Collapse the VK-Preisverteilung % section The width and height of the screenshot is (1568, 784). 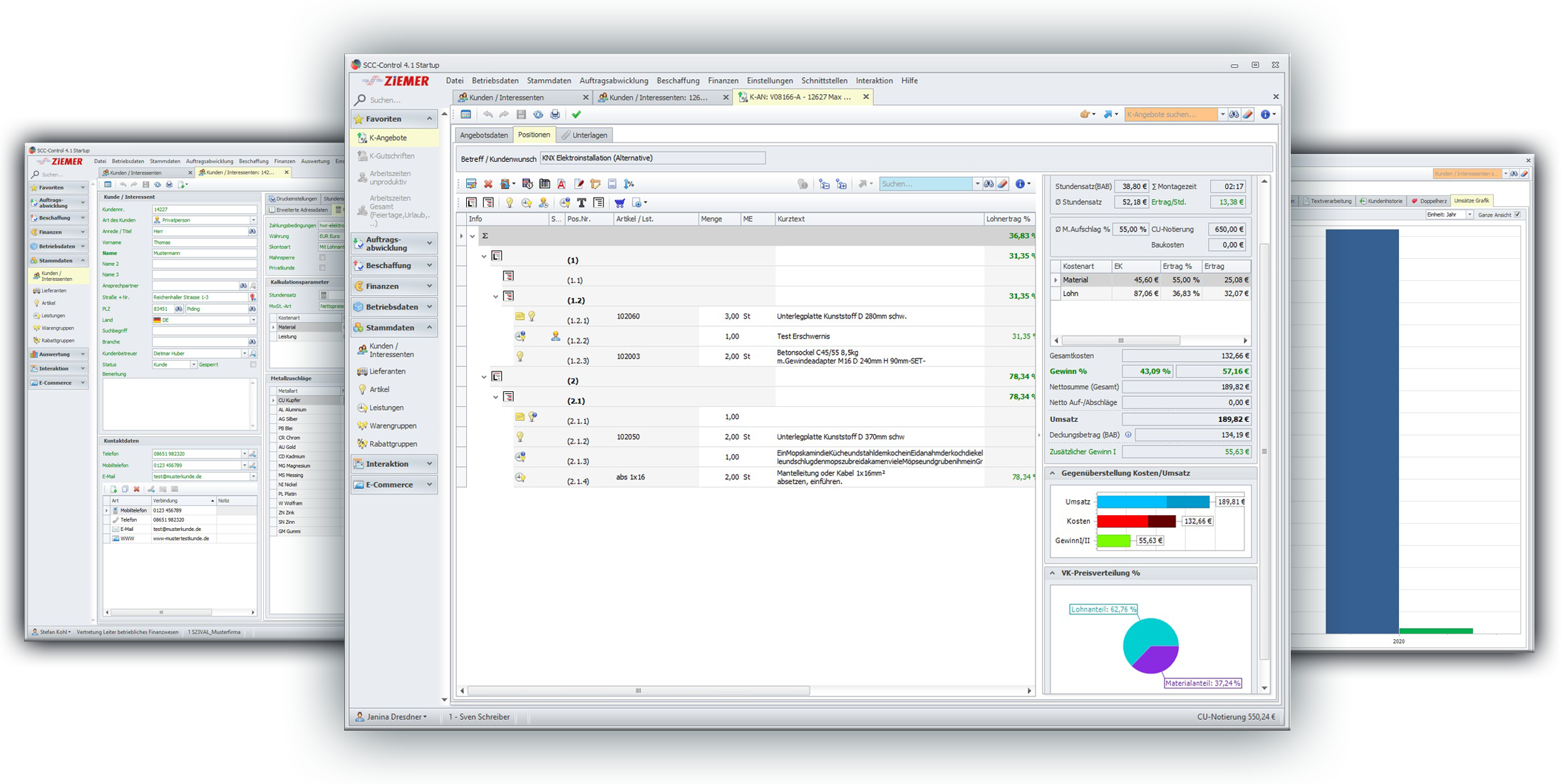1053,573
